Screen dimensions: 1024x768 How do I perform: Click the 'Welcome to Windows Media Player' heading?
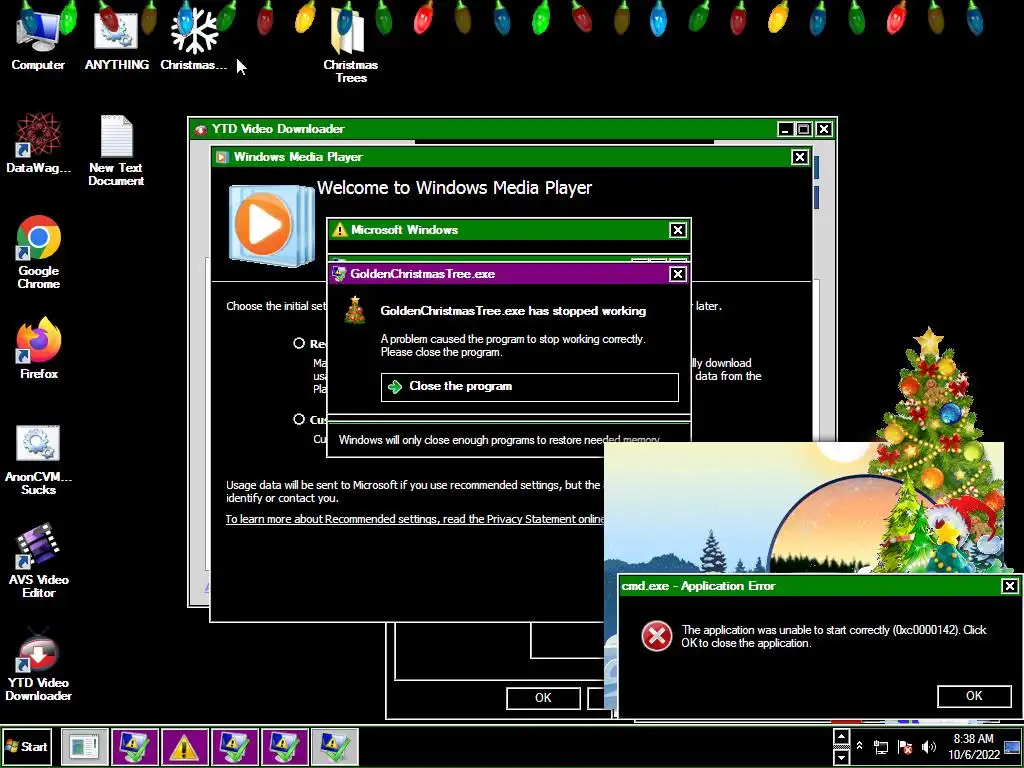coord(455,188)
